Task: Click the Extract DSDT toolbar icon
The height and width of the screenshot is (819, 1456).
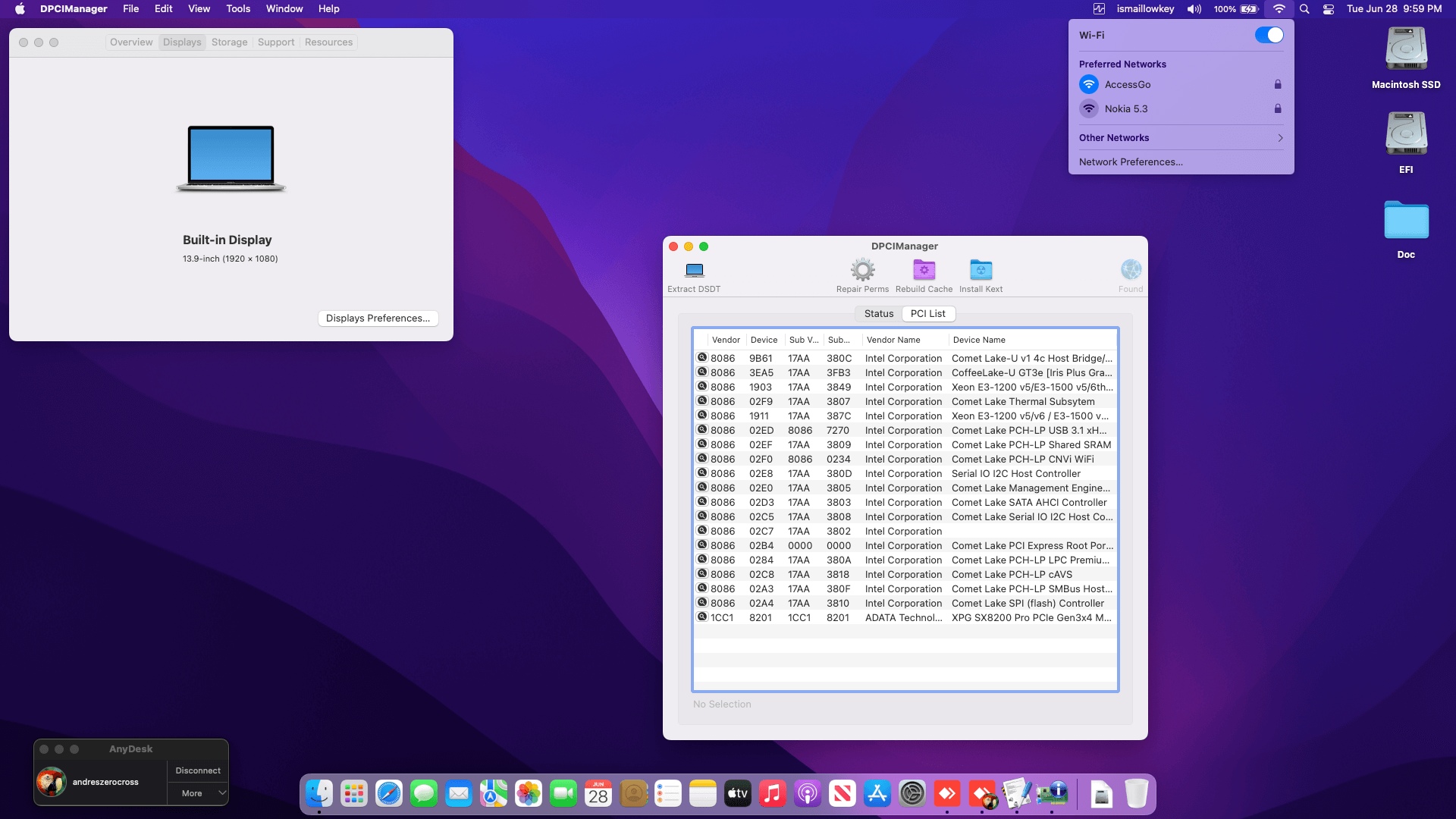Action: point(694,270)
